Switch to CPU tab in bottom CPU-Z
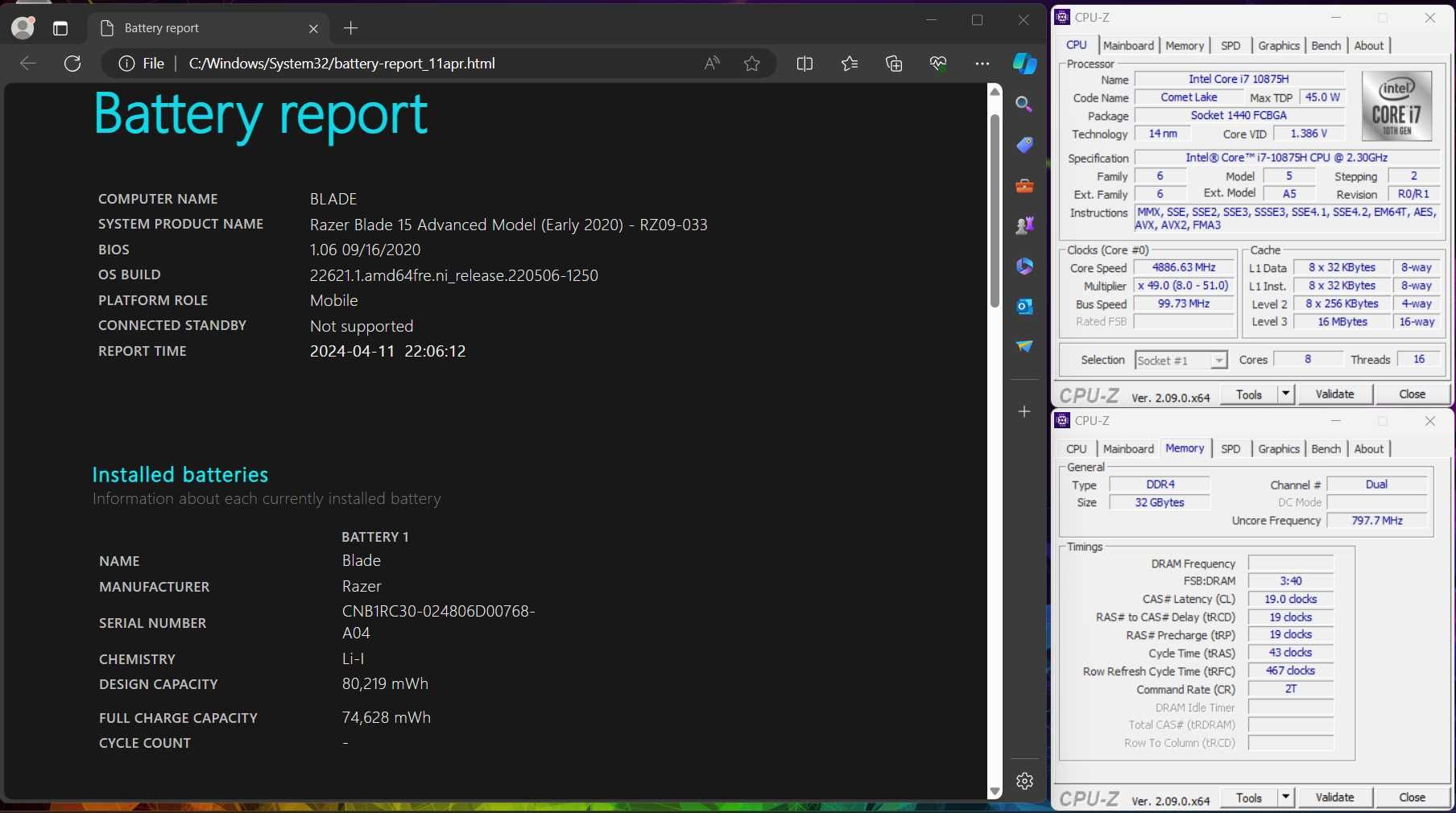 1076,449
